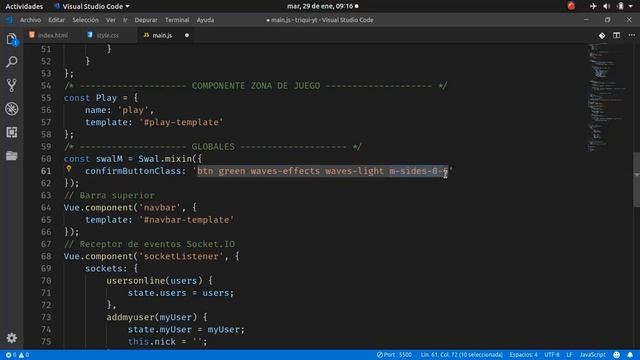The height and width of the screenshot is (360, 640).
Task: Click the errors and warnings status icon
Action: click(17, 355)
